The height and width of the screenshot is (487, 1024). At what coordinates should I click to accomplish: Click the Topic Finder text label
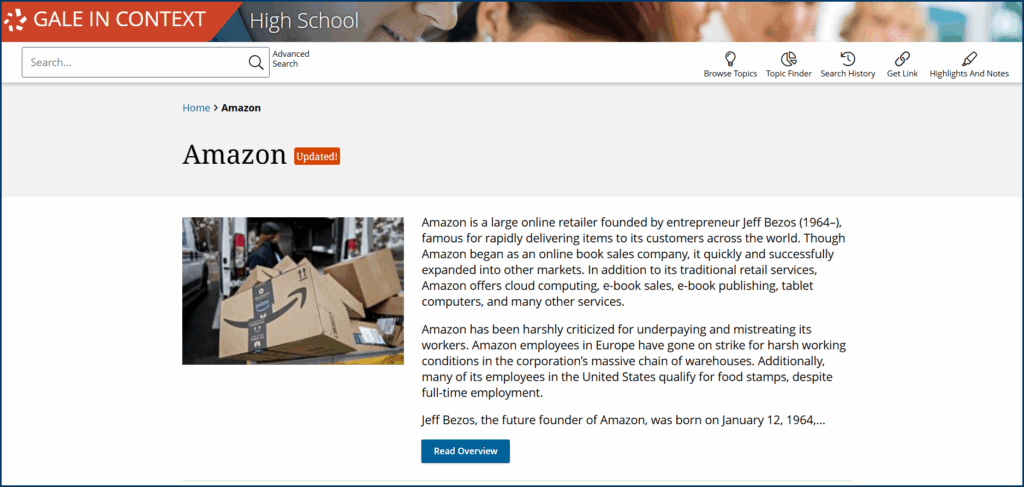[x=788, y=74]
